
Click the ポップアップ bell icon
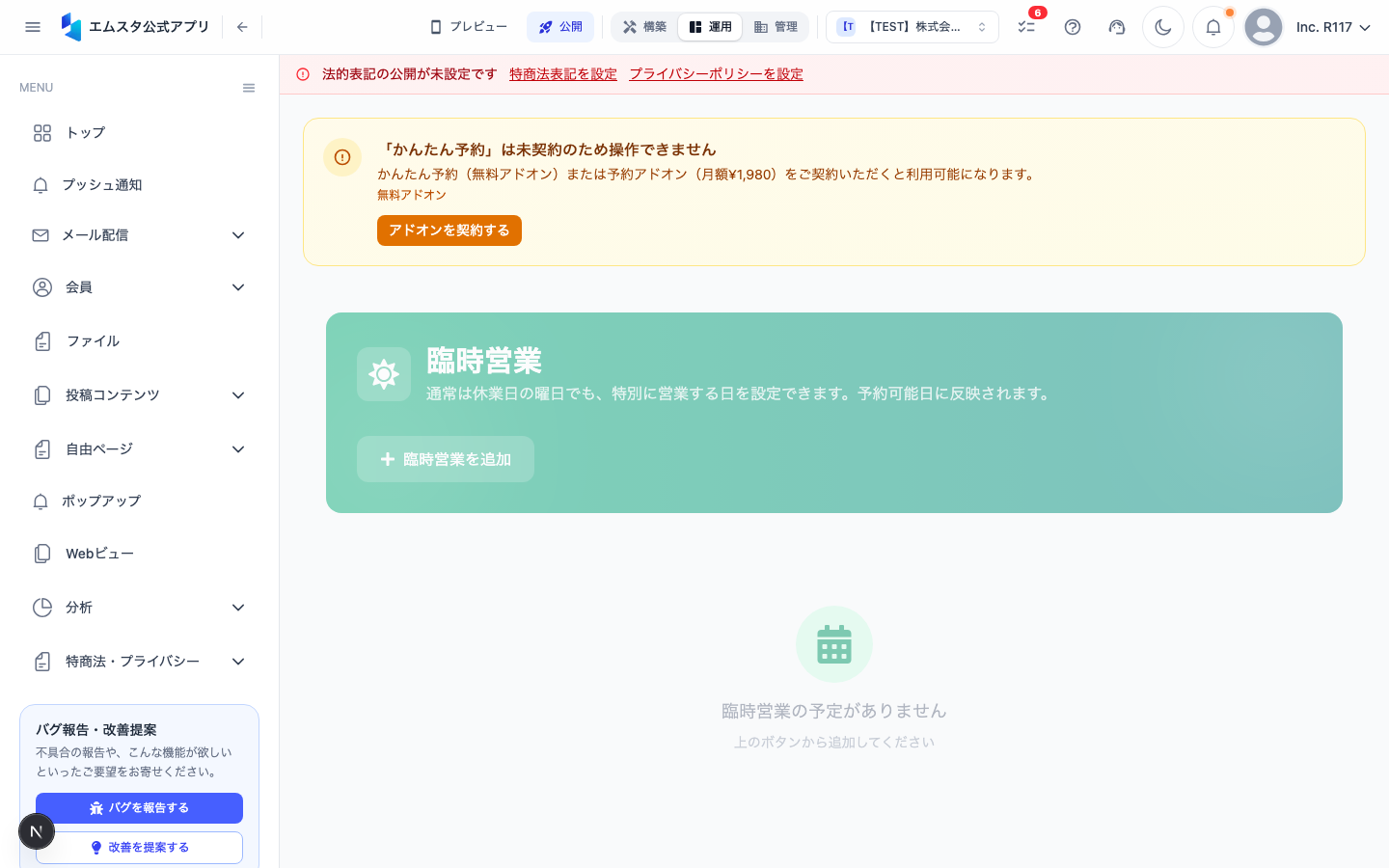[x=41, y=502]
